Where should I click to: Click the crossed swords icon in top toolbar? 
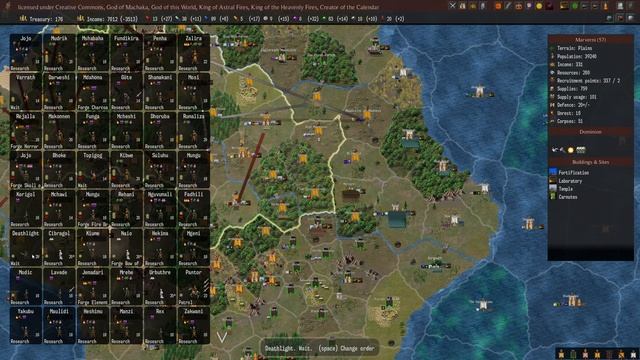452,6
